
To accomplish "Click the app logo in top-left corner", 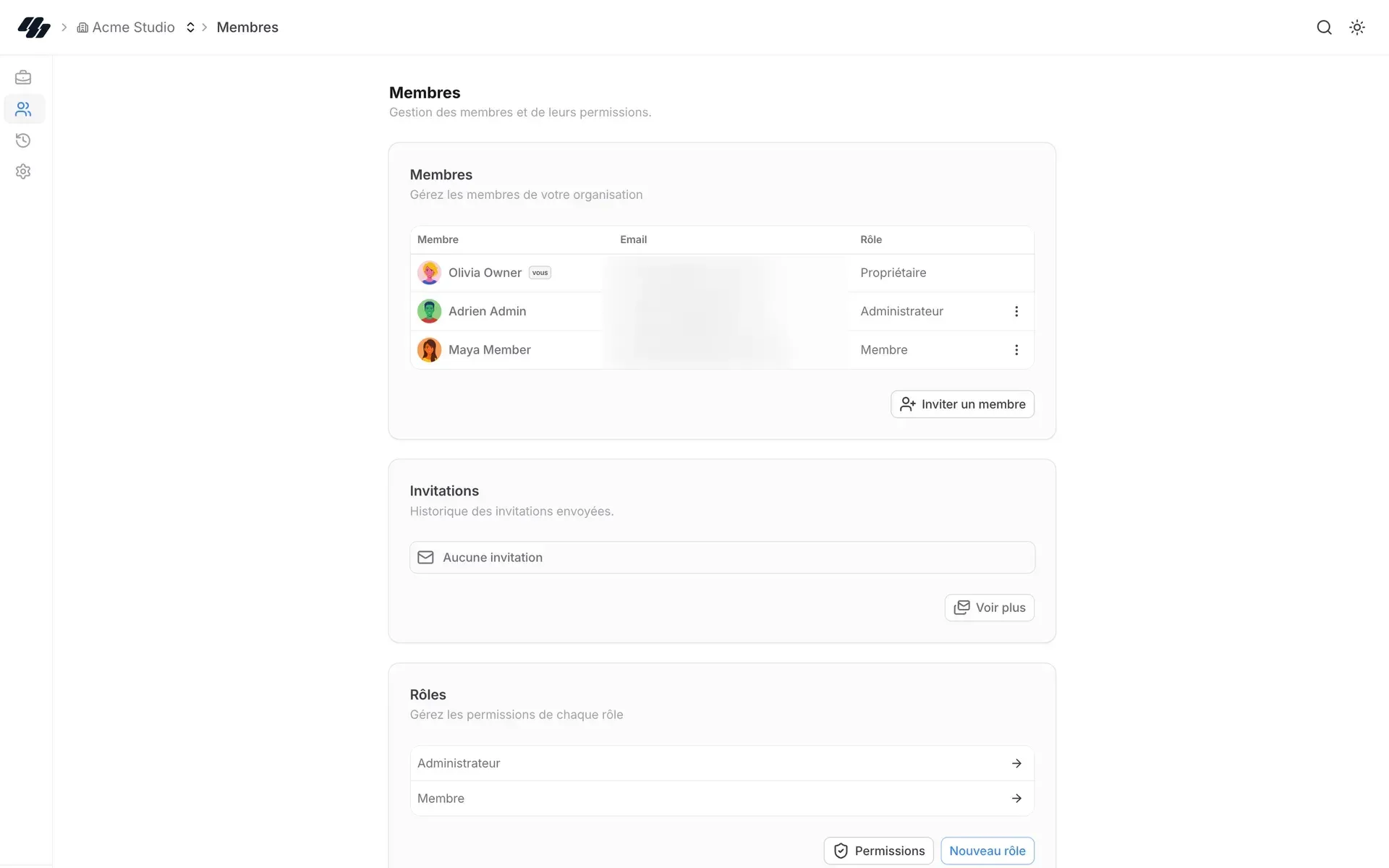I will click(x=33, y=27).
